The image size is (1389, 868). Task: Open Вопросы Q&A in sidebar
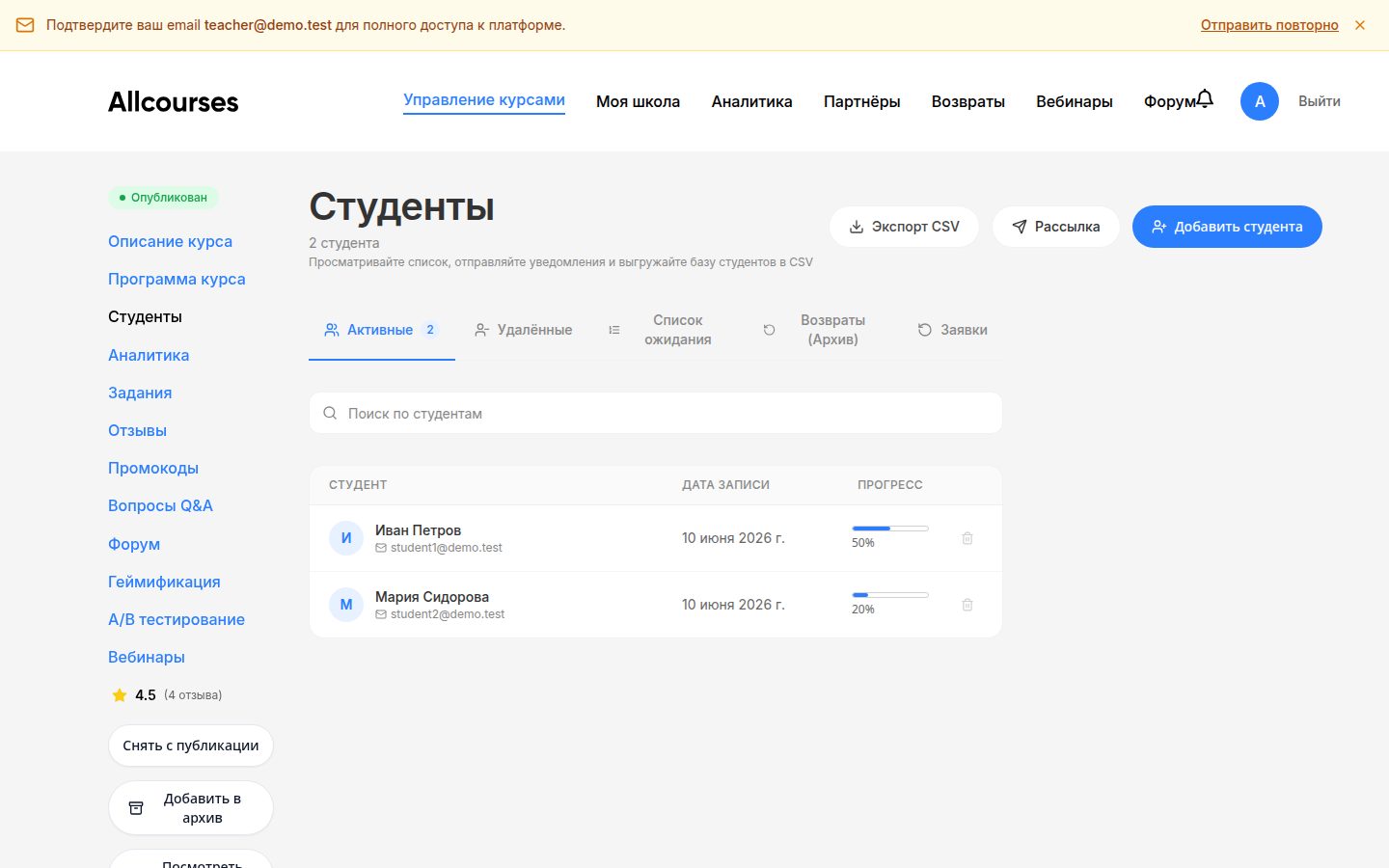click(160, 505)
